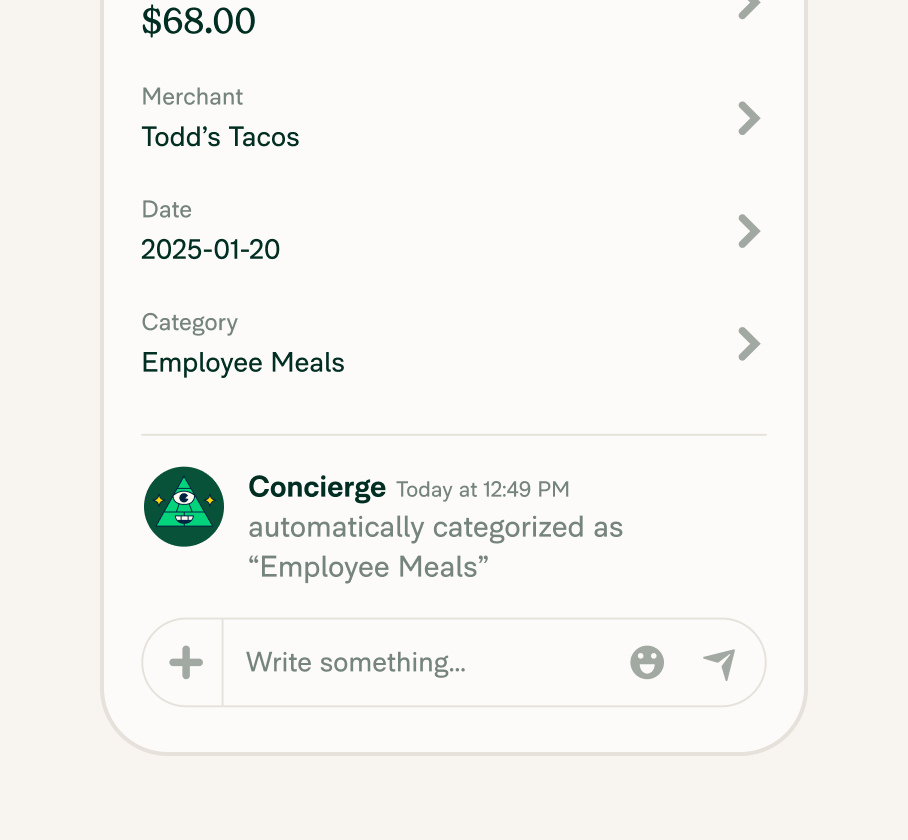The width and height of the screenshot is (908, 840).
Task: Expand the Date row chevron
Action: tap(748, 231)
